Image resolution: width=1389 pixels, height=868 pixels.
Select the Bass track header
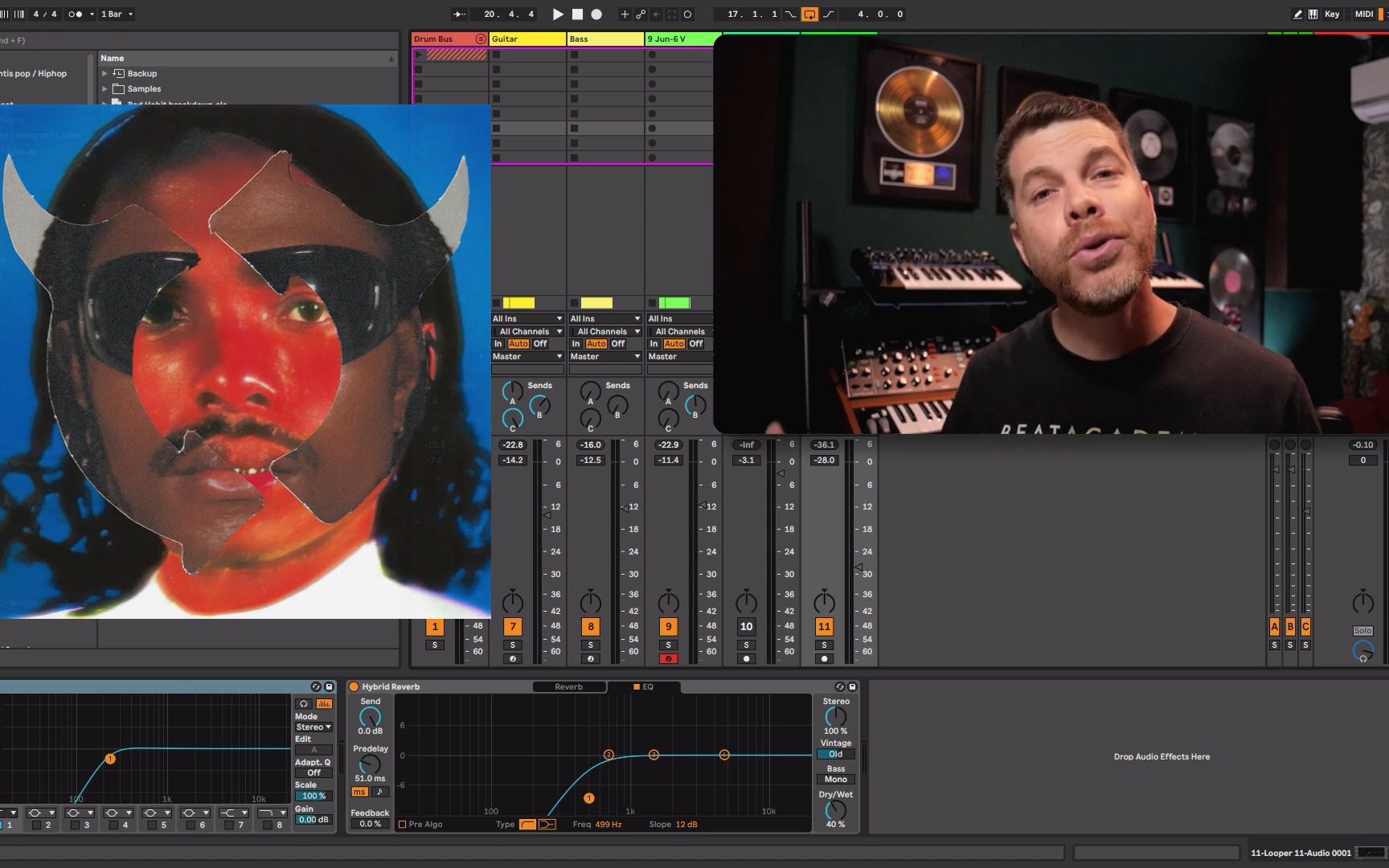pos(606,39)
